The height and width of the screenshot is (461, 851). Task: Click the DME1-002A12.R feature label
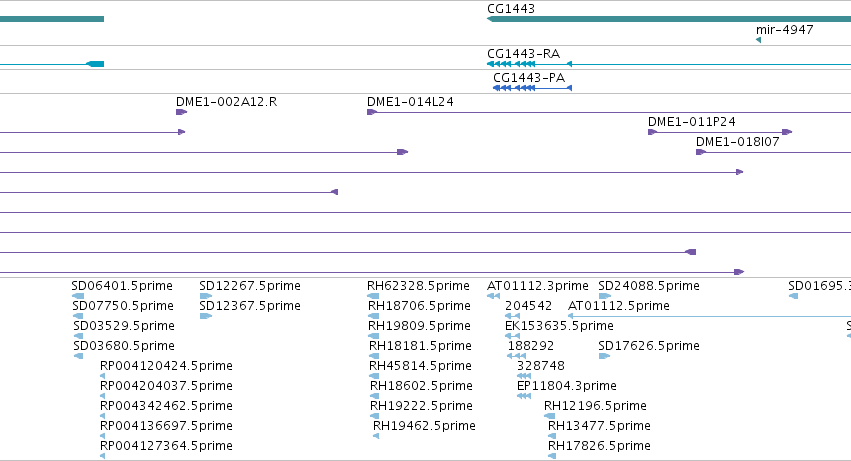226,102
